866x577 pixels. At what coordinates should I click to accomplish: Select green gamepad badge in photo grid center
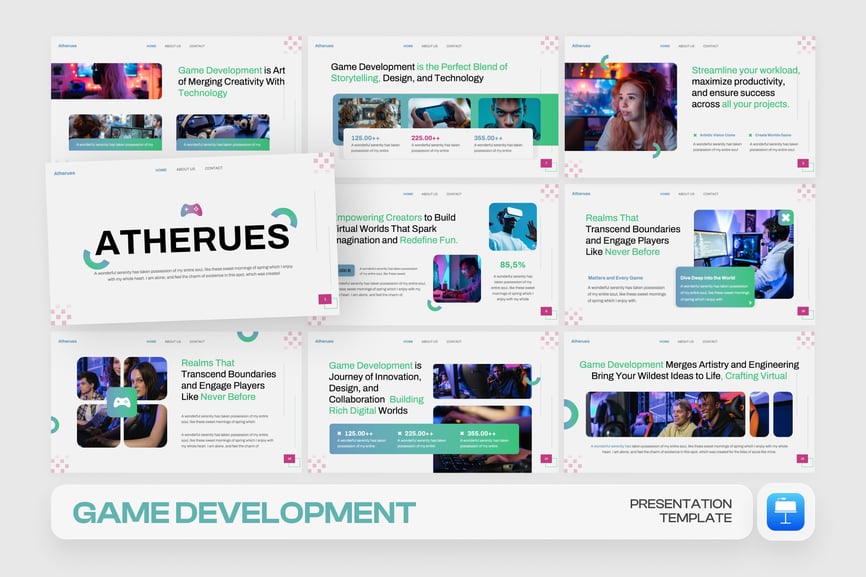pyautogui.click(x=122, y=402)
